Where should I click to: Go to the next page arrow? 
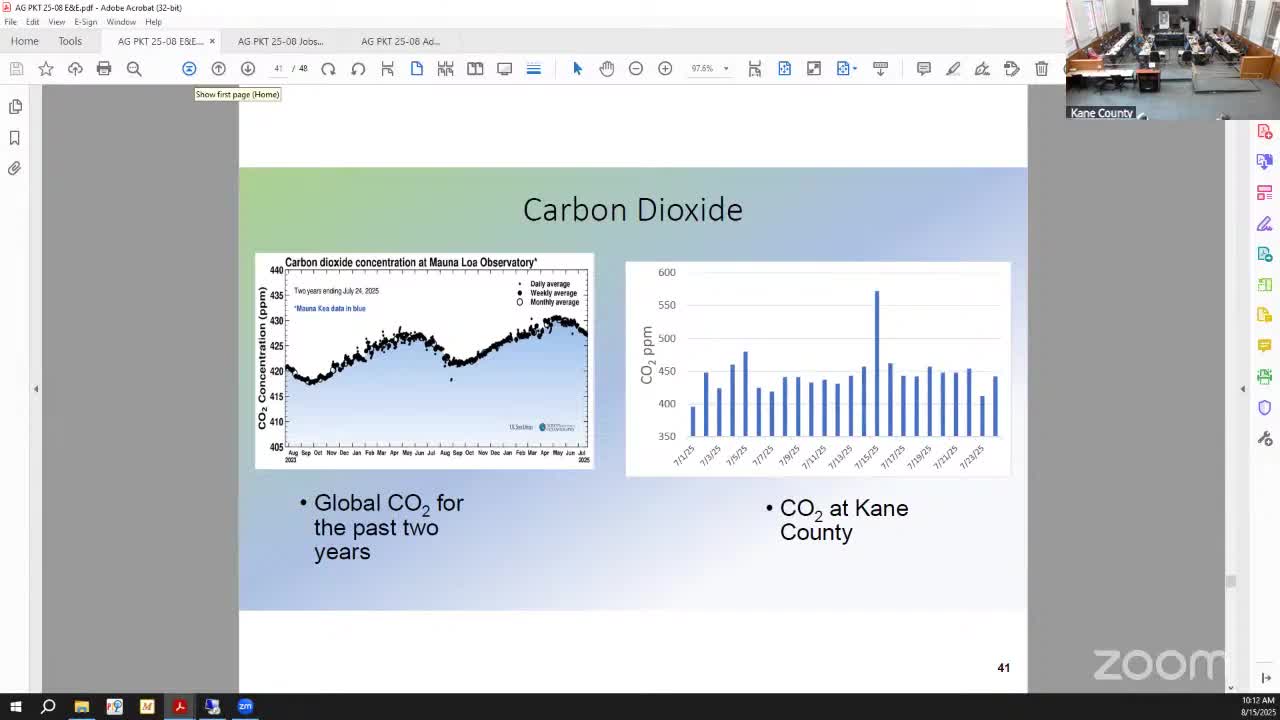click(x=248, y=68)
